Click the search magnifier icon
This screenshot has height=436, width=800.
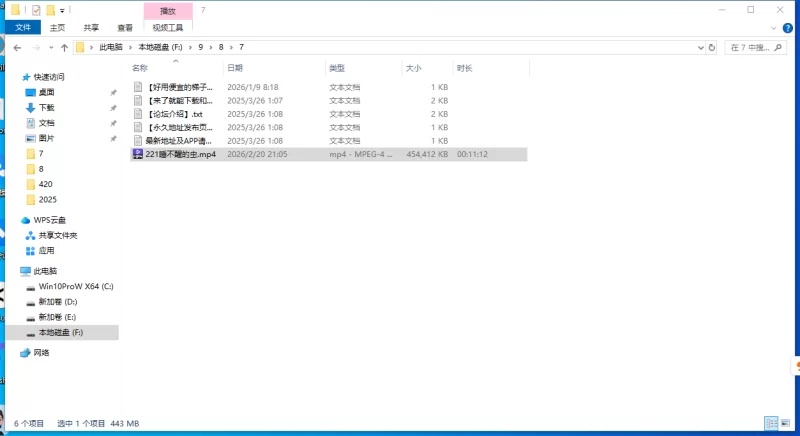[x=778, y=47]
